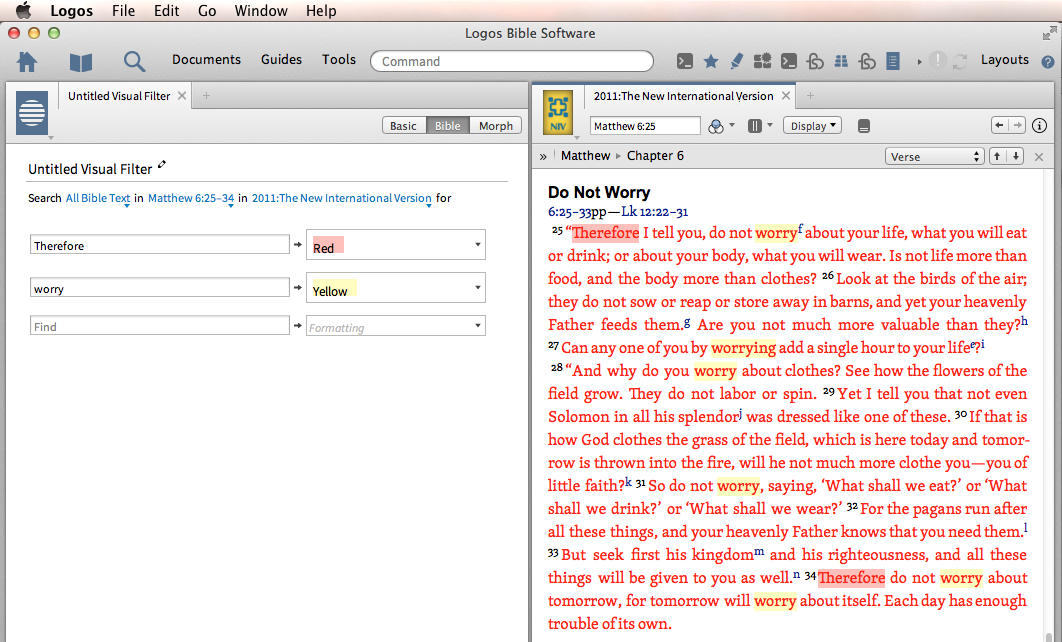Open the All Bible Text search-field dropdown
Image resolution: width=1062 pixels, height=642 pixels.
pos(98,198)
